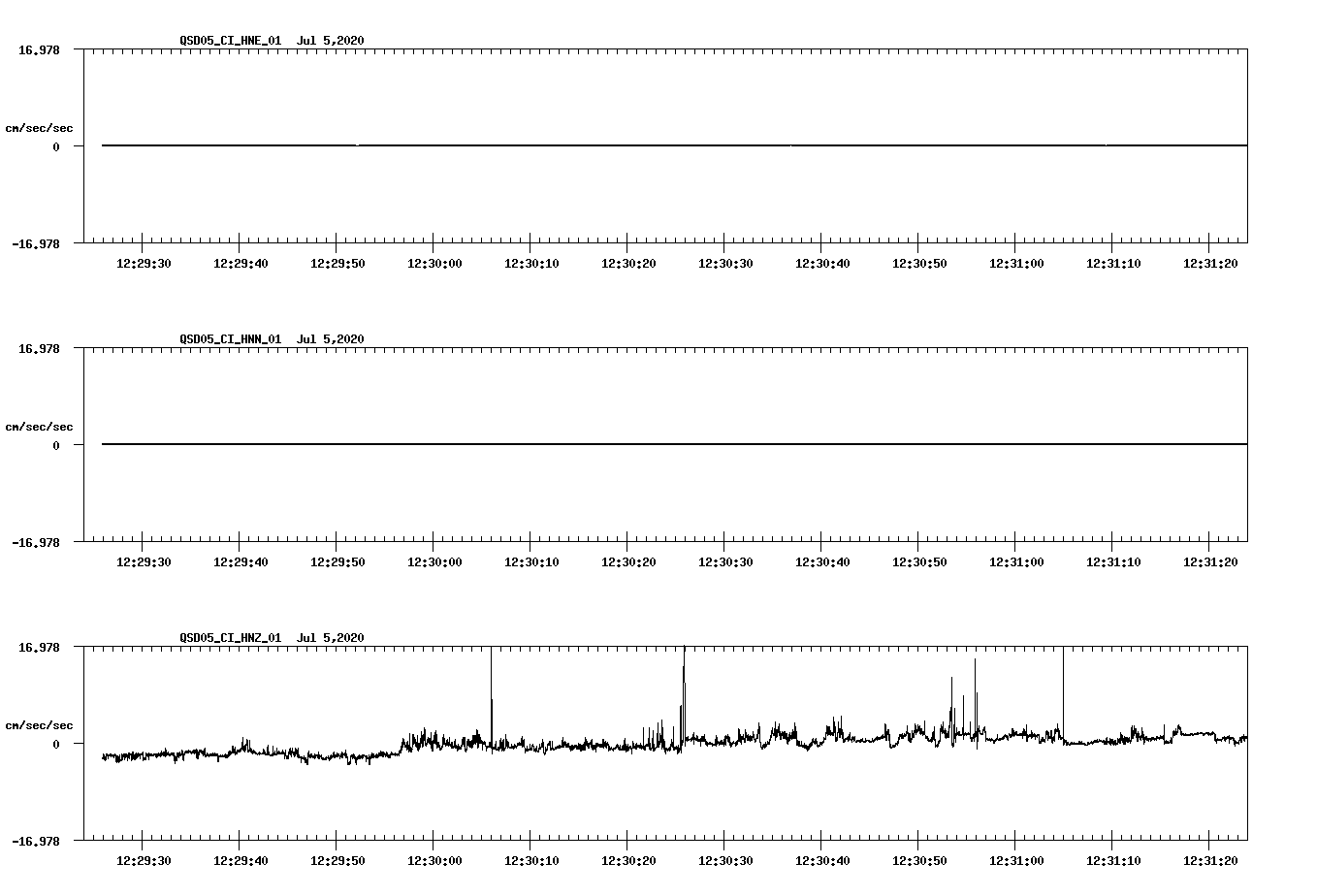Click the 16.978 top label of the HNN chart
1317x896 pixels.
point(39,348)
